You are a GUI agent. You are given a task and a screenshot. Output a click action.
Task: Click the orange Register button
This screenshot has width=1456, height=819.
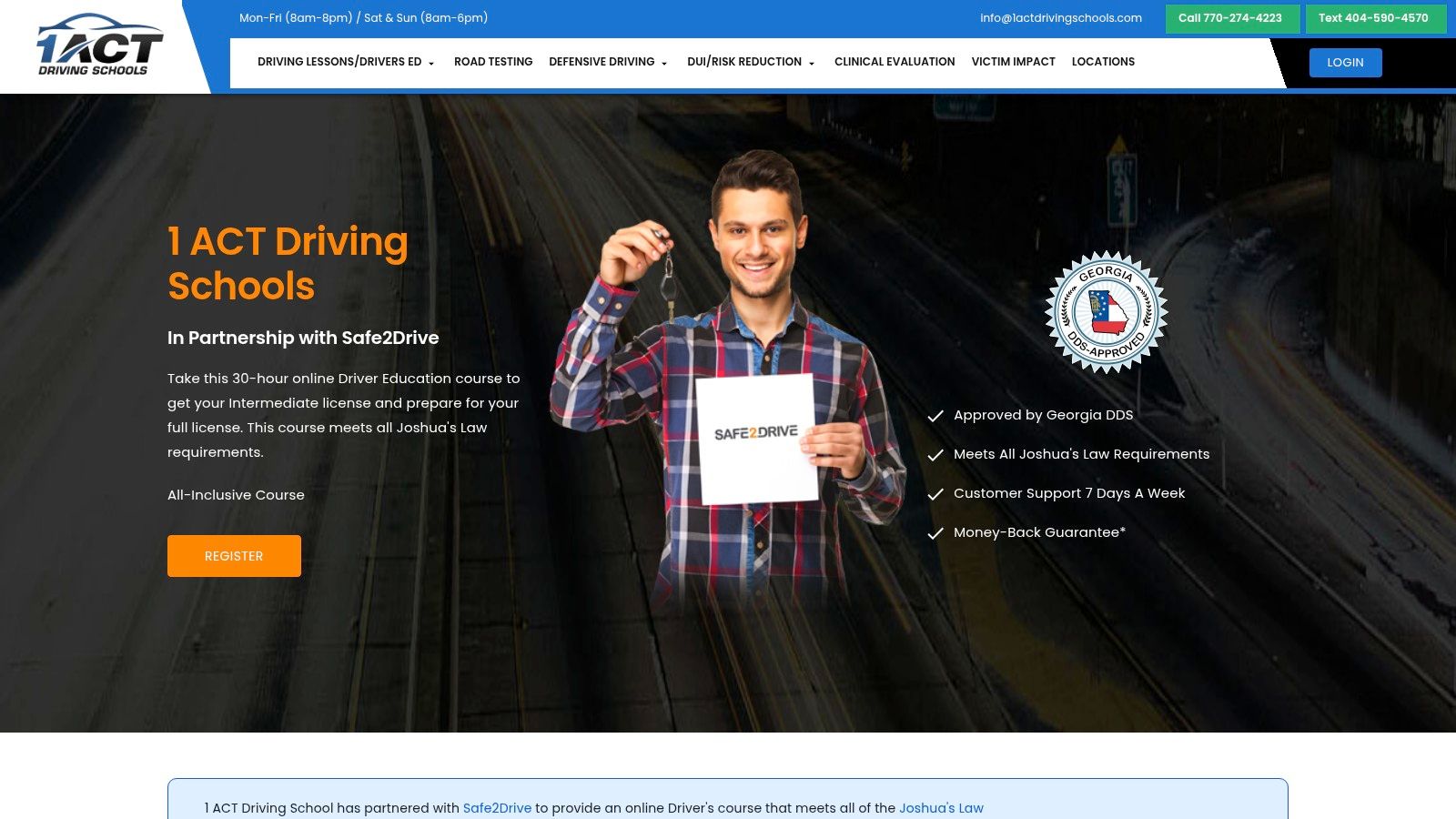click(x=234, y=556)
